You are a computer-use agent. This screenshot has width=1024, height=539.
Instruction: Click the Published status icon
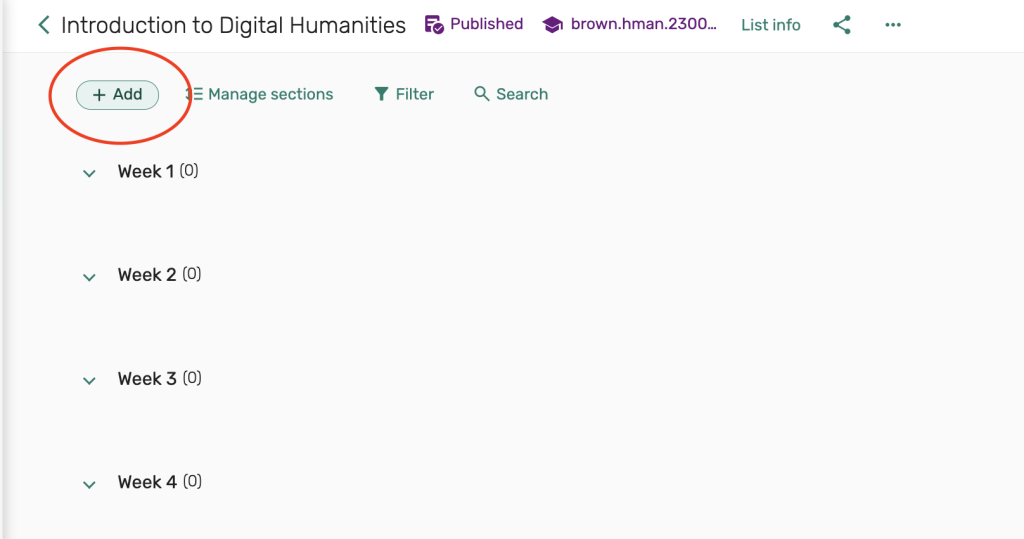coord(435,25)
